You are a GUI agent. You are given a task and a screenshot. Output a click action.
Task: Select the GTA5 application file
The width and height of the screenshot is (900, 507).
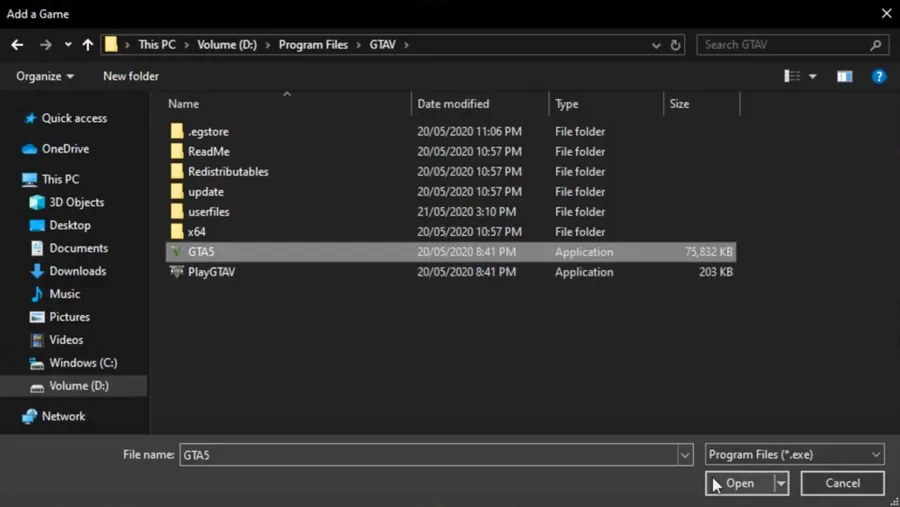(451, 252)
